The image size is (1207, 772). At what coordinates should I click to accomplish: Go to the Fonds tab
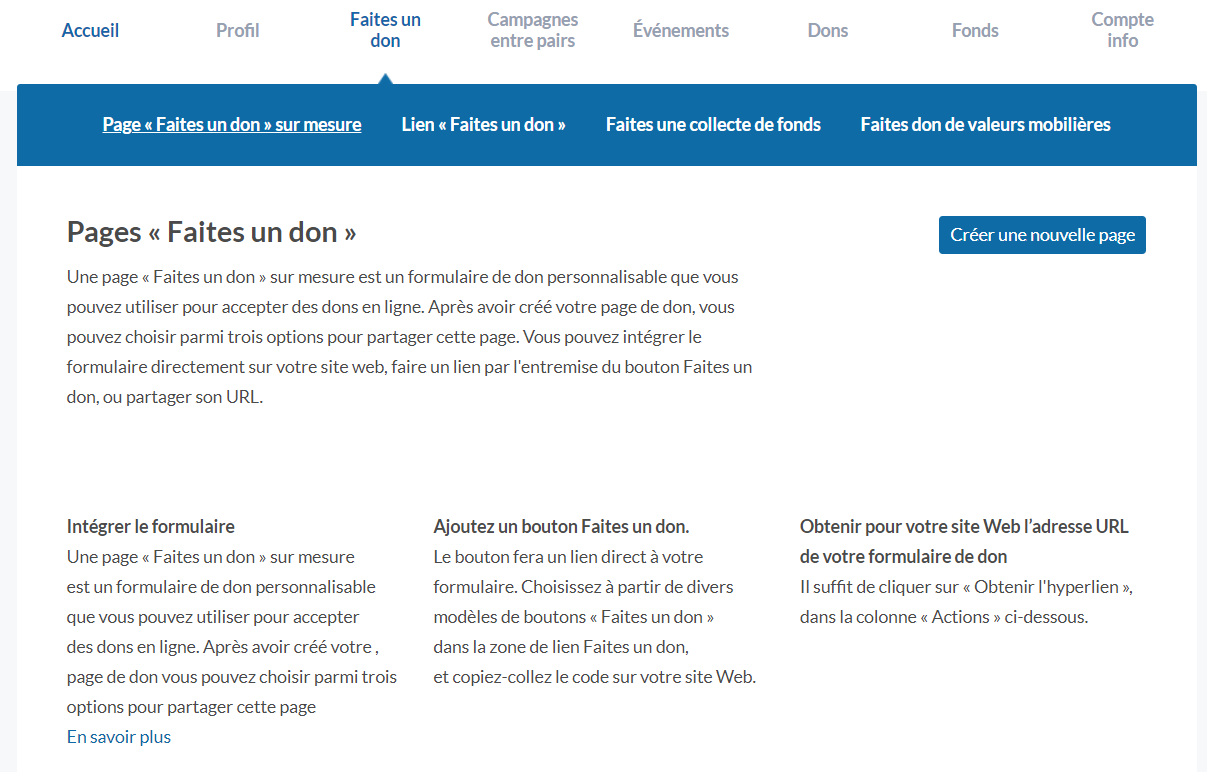(x=975, y=31)
